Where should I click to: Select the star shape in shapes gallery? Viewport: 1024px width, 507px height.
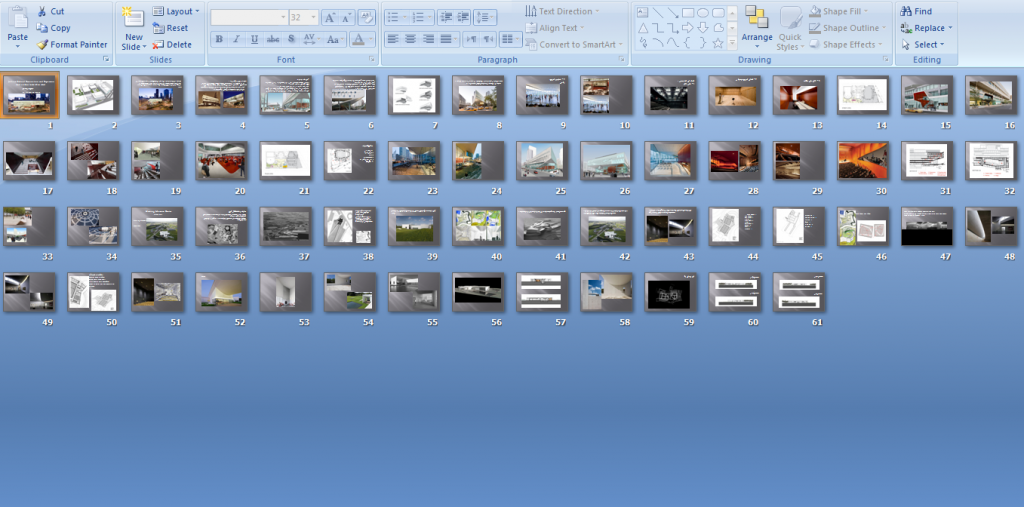(x=718, y=43)
